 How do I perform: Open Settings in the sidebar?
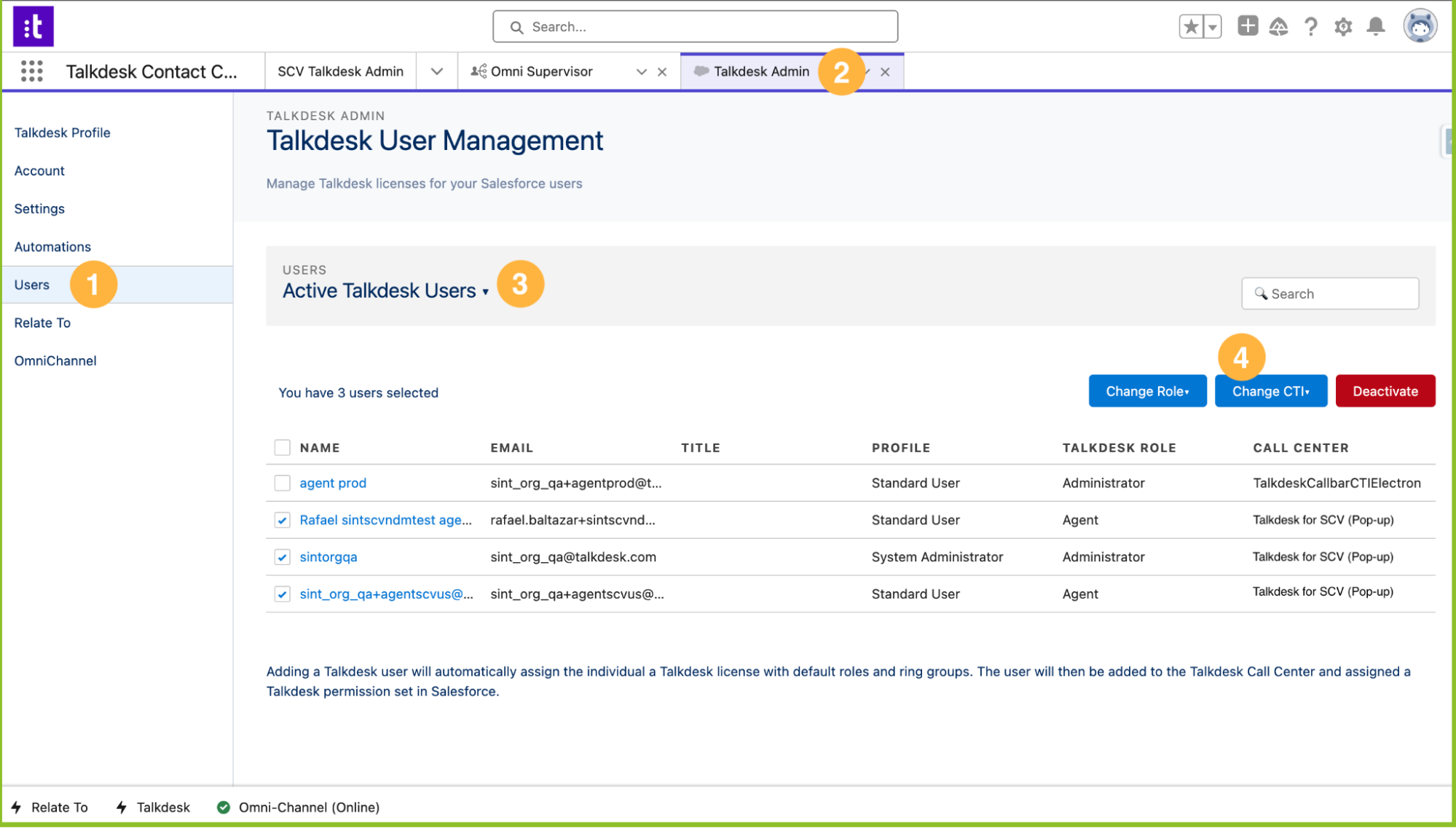(x=39, y=209)
